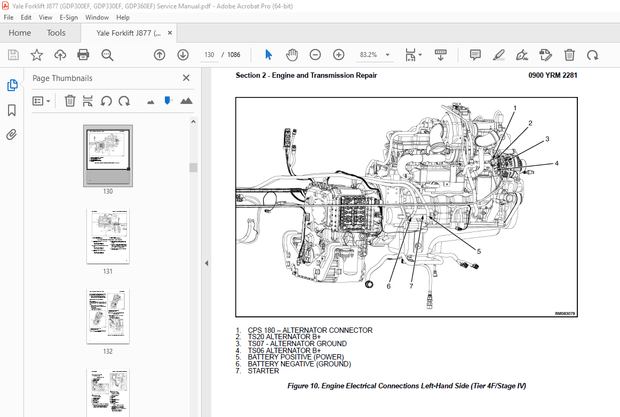The image size is (620, 417).
Task: Go to previous page arrow
Action: pyautogui.click(x=159, y=55)
